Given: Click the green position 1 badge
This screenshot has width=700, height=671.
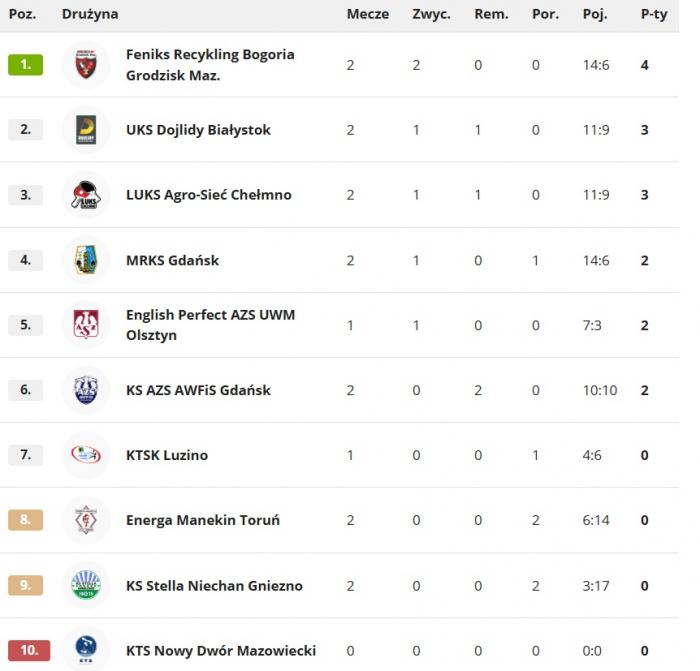Looking at the screenshot, I should [25, 65].
